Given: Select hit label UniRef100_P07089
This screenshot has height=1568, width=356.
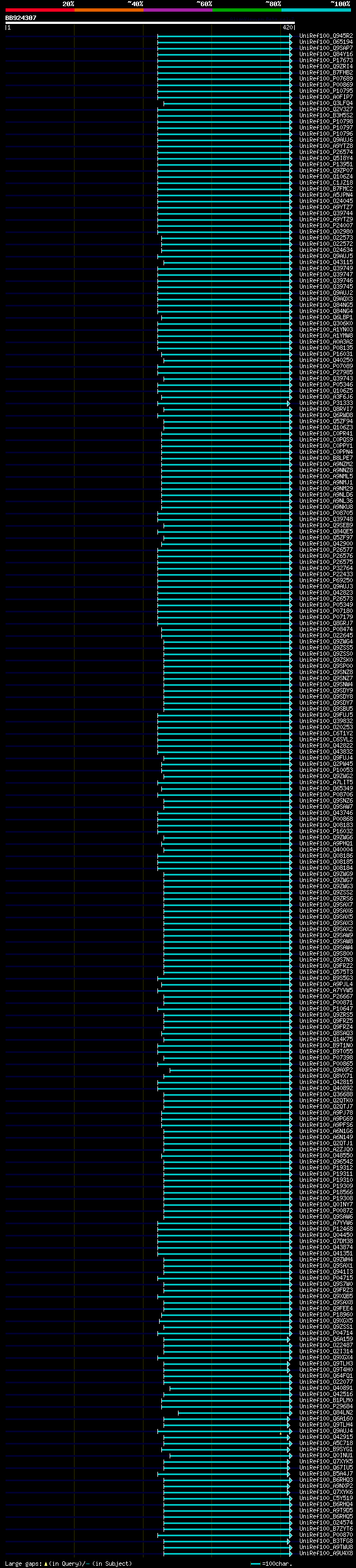Looking at the screenshot, I should pyautogui.click(x=325, y=366).
